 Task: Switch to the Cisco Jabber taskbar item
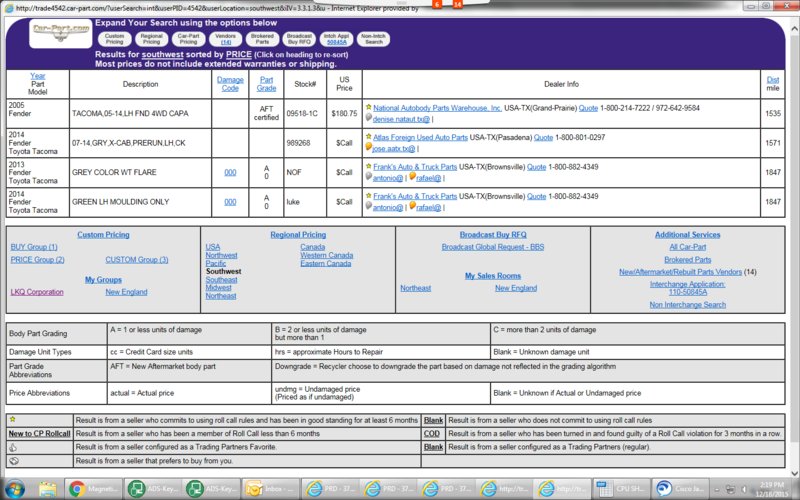pos(681,489)
